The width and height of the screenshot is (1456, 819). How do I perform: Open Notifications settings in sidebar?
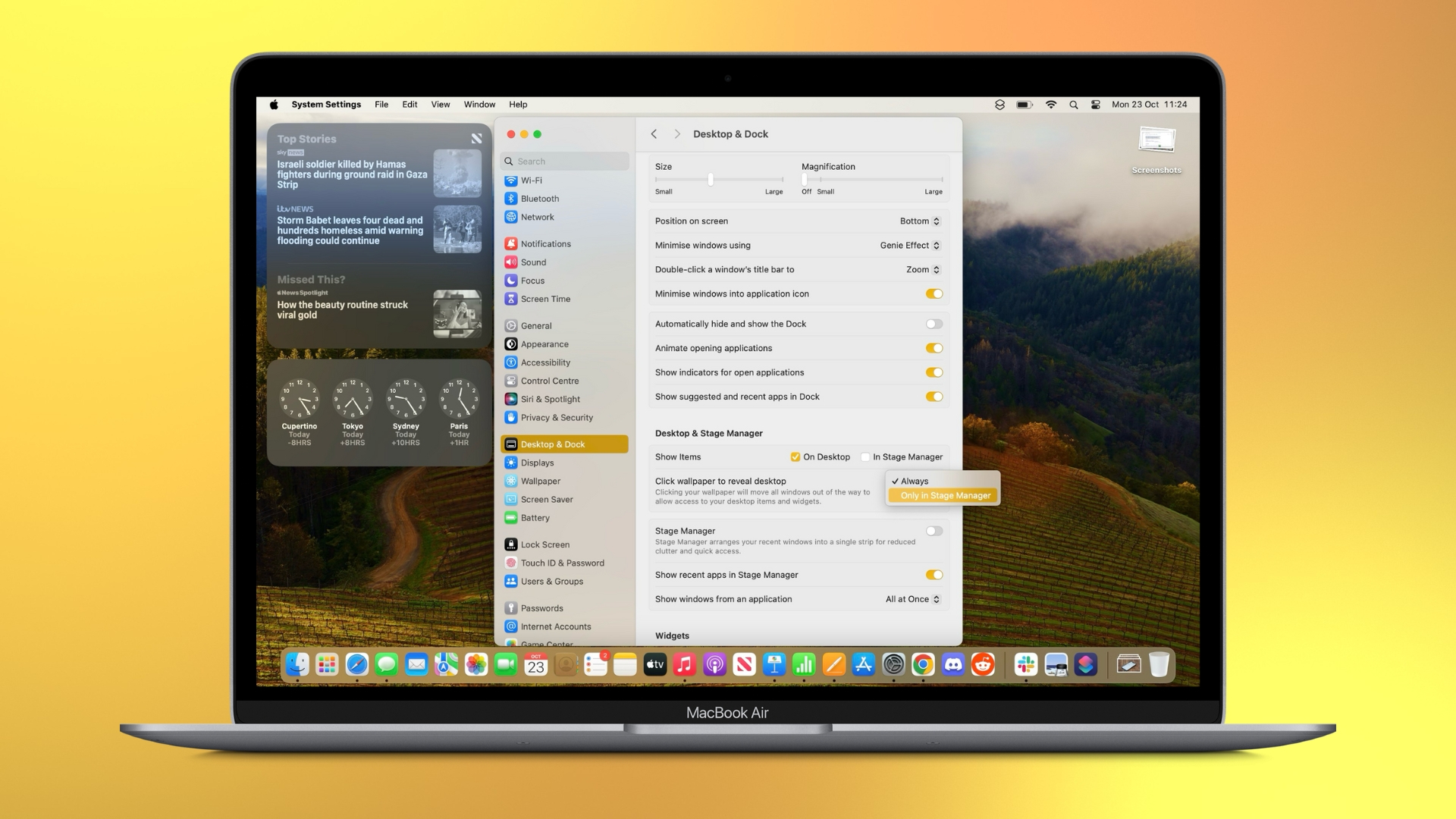tap(564, 243)
